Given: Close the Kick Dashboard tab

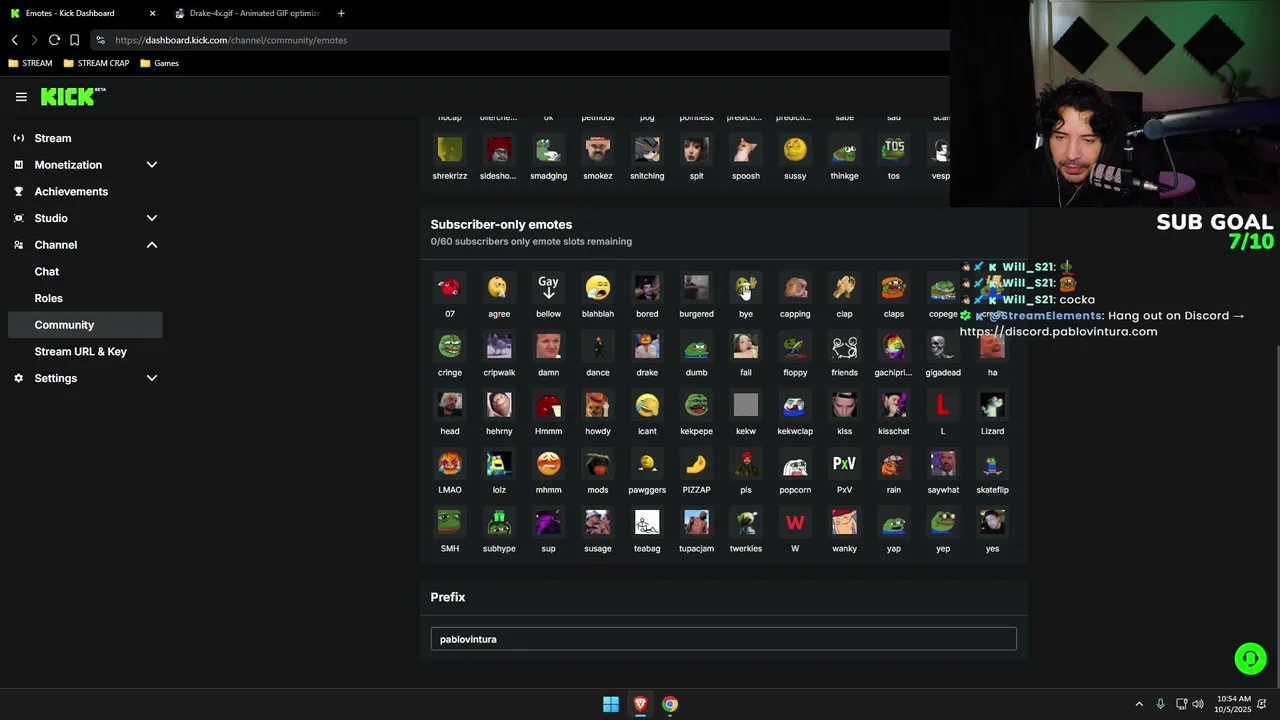Looking at the screenshot, I should (152, 13).
